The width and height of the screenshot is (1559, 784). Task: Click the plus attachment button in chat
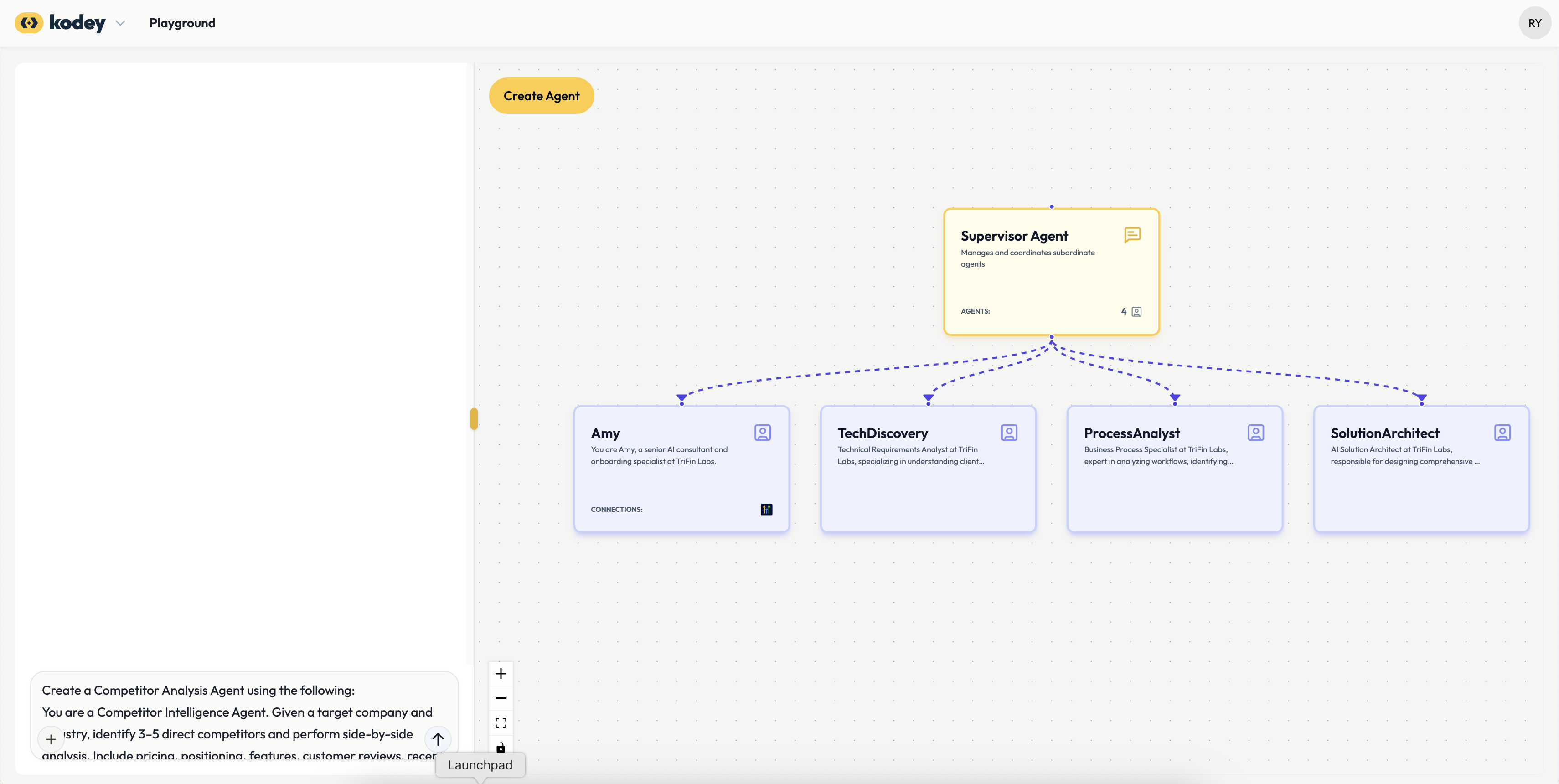coord(51,739)
